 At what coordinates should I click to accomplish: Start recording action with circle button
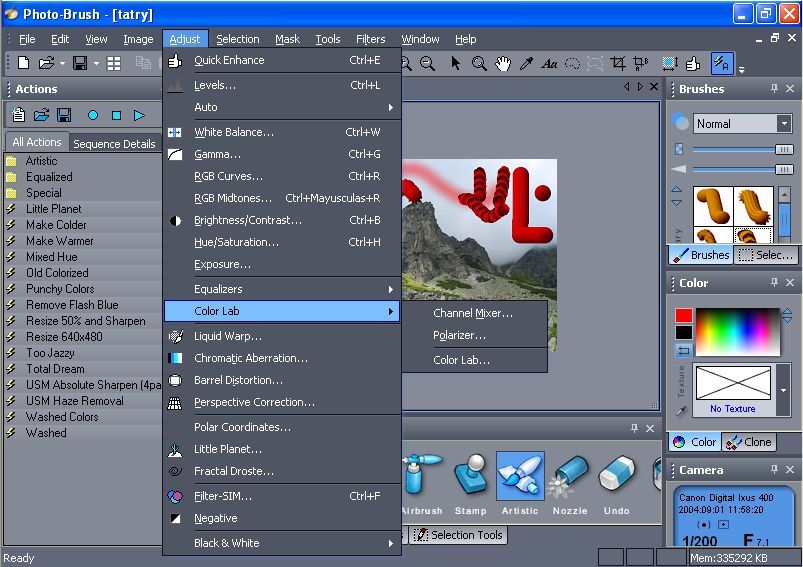click(x=93, y=115)
